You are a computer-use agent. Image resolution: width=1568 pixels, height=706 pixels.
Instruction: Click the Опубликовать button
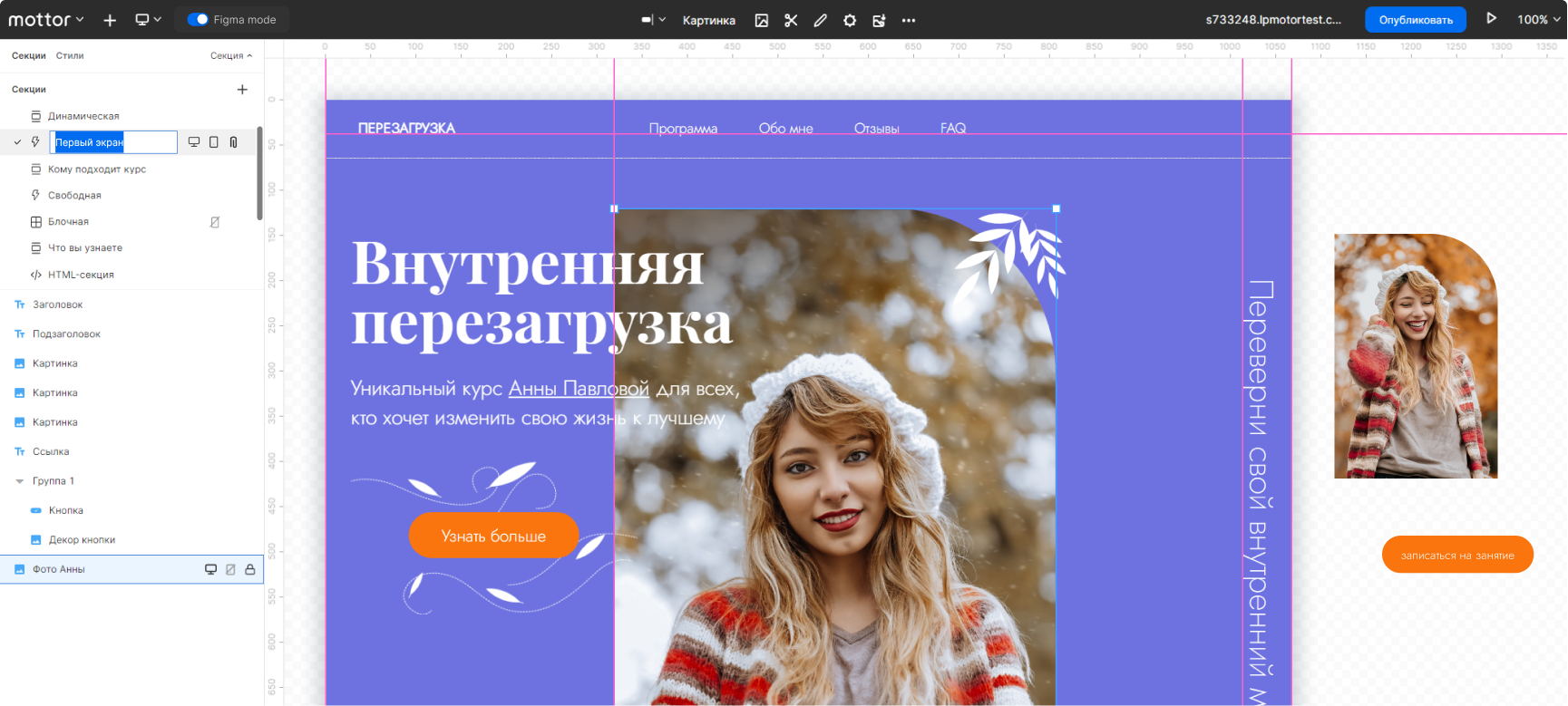click(1416, 19)
